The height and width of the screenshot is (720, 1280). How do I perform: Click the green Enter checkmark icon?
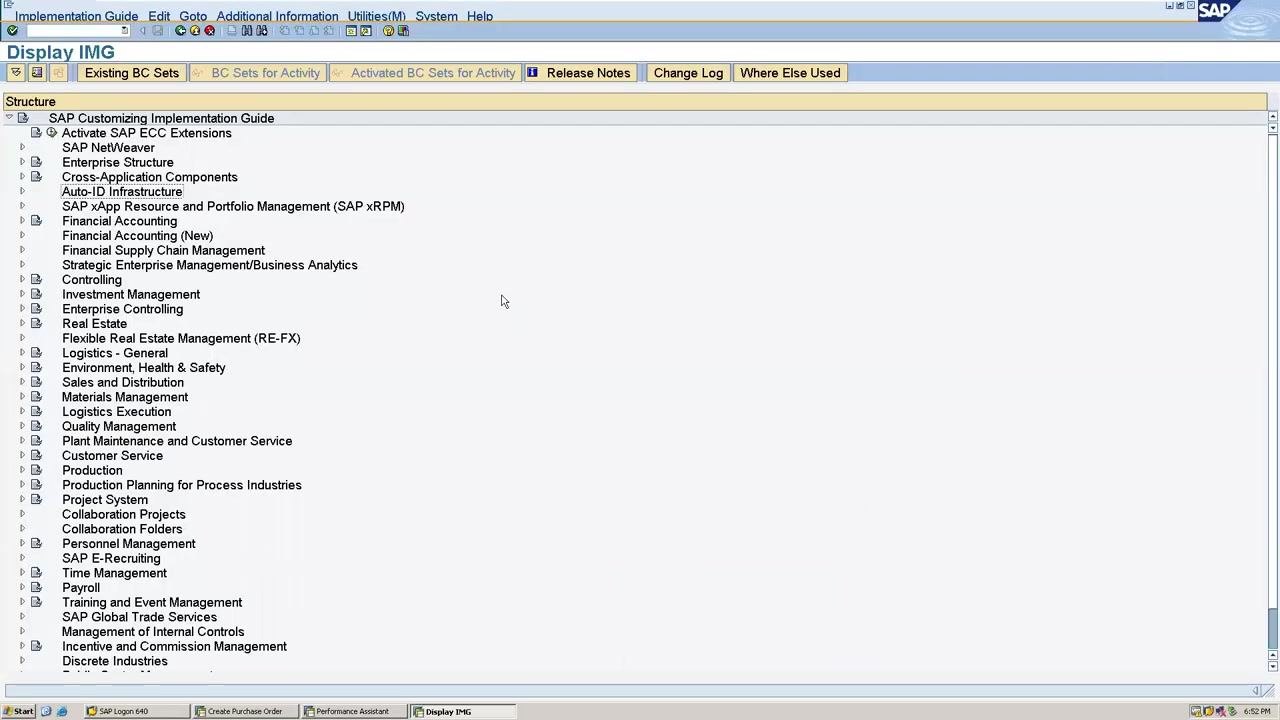point(12,31)
